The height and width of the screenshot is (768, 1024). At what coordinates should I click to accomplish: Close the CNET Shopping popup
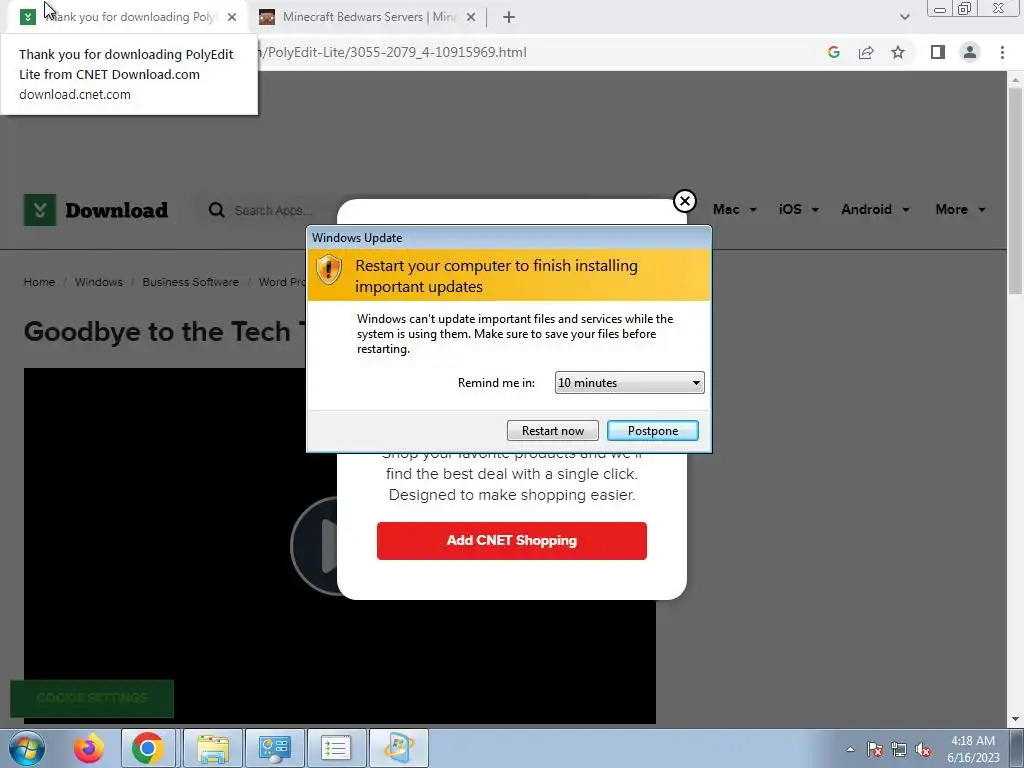pos(684,201)
